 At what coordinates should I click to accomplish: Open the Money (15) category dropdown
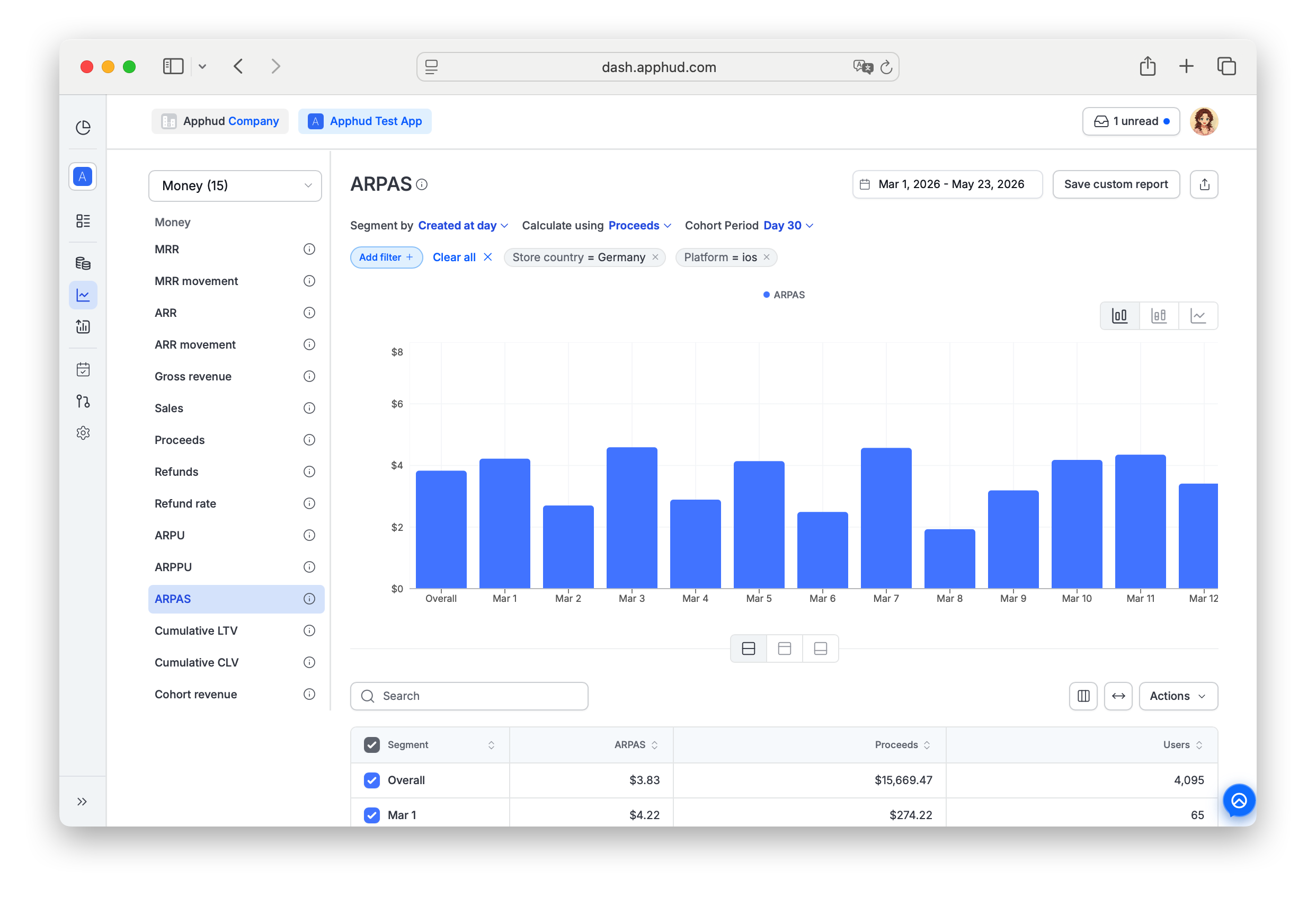coord(235,186)
